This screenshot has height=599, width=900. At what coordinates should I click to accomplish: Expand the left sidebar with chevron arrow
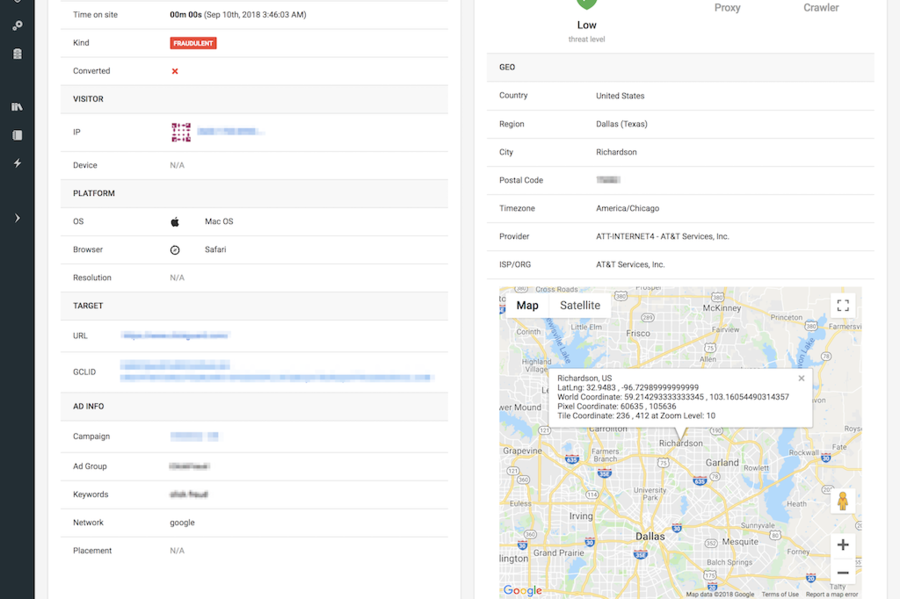point(17,218)
